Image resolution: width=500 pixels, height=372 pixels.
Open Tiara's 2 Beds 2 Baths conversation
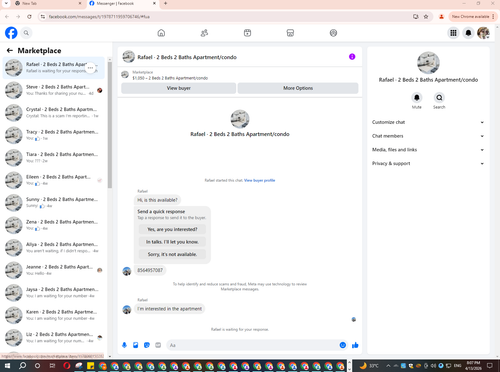click(x=54, y=158)
